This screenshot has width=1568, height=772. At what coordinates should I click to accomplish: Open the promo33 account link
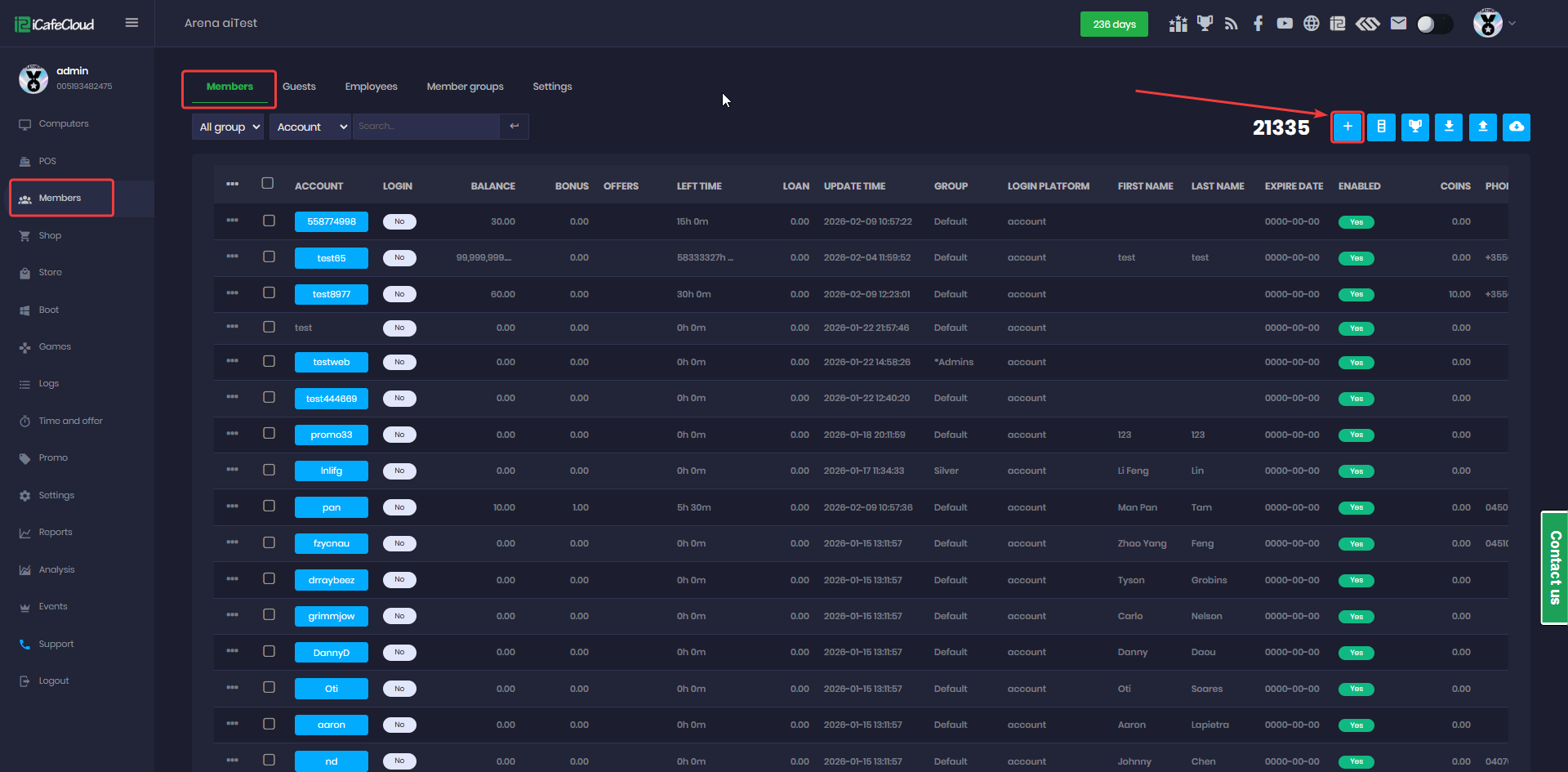click(331, 435)
